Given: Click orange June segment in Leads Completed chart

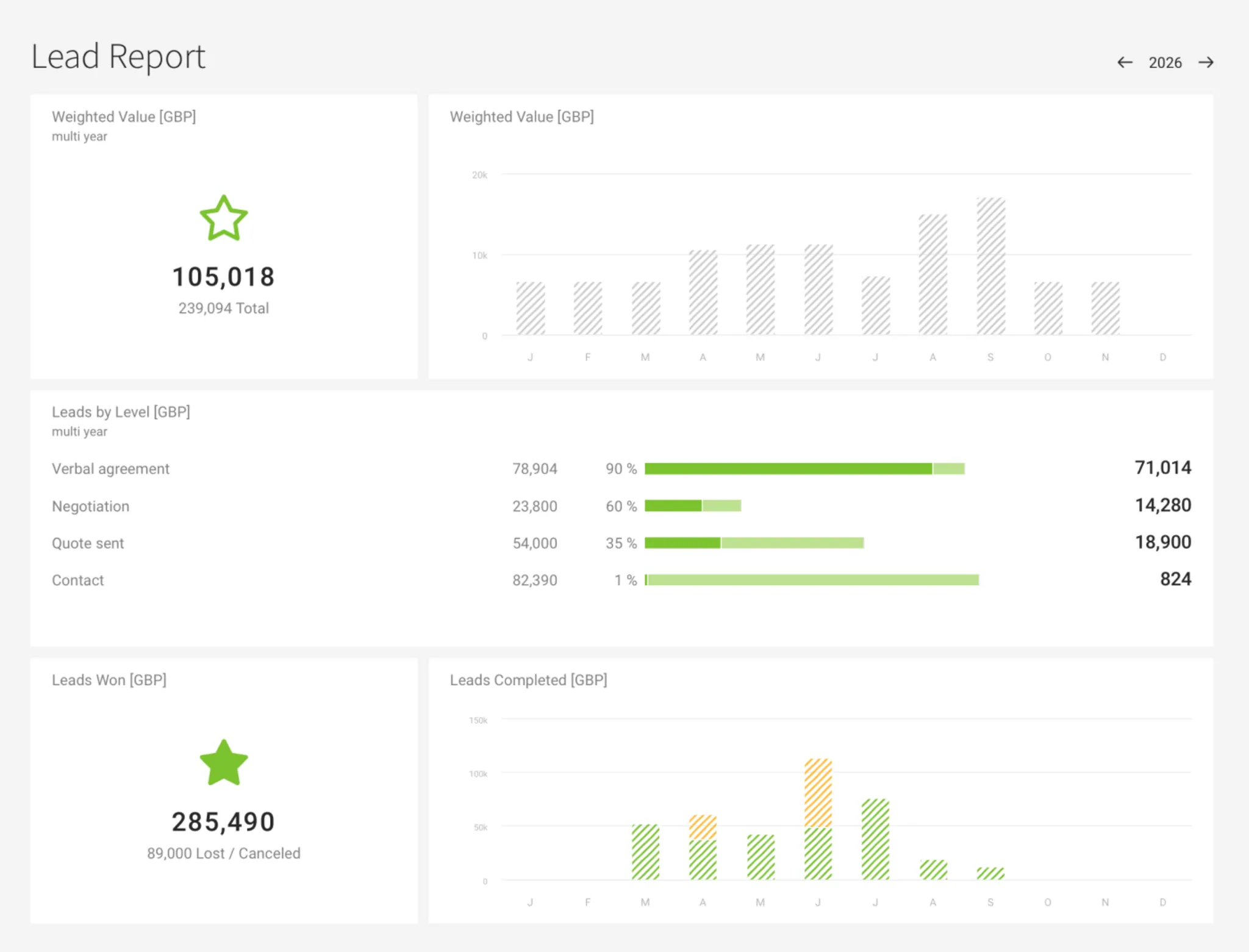Looking at the screenshot, I should click(818, 793).
